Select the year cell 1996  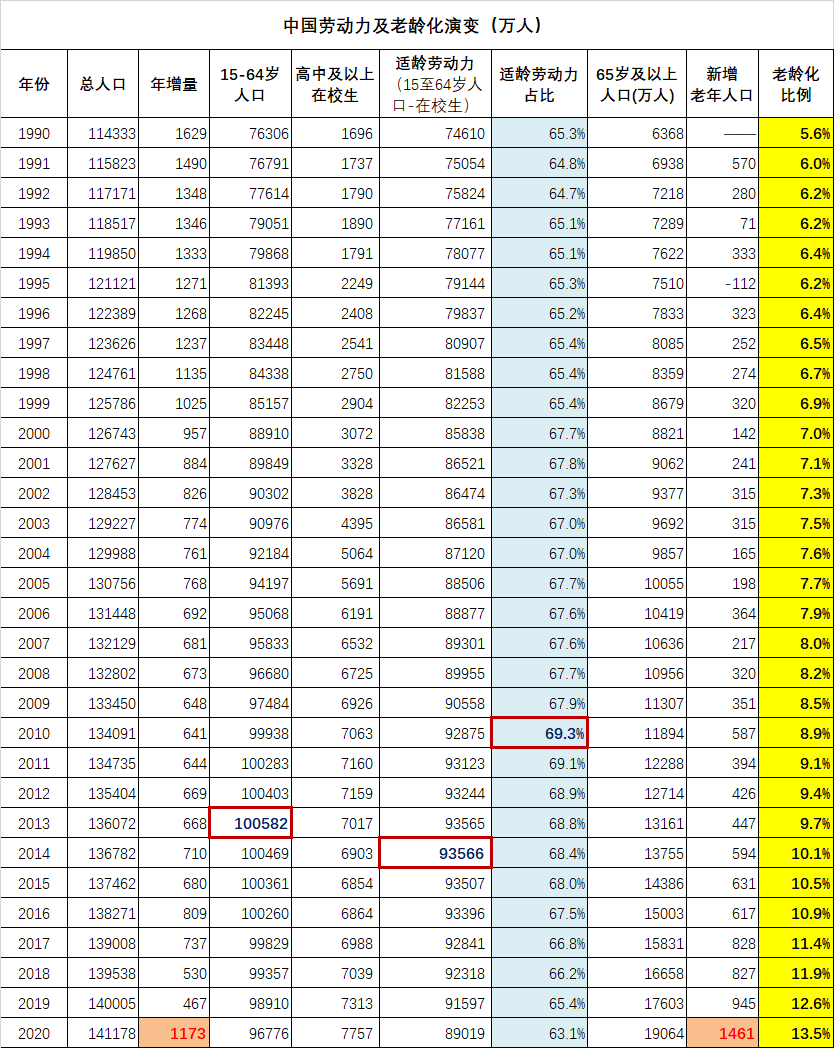pyautogui.click(x=34, y=313)
